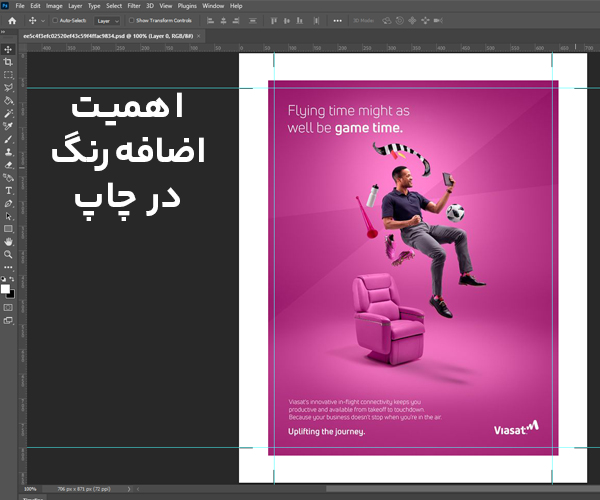Enable the Auto-Select checkbox

point(55,20)
